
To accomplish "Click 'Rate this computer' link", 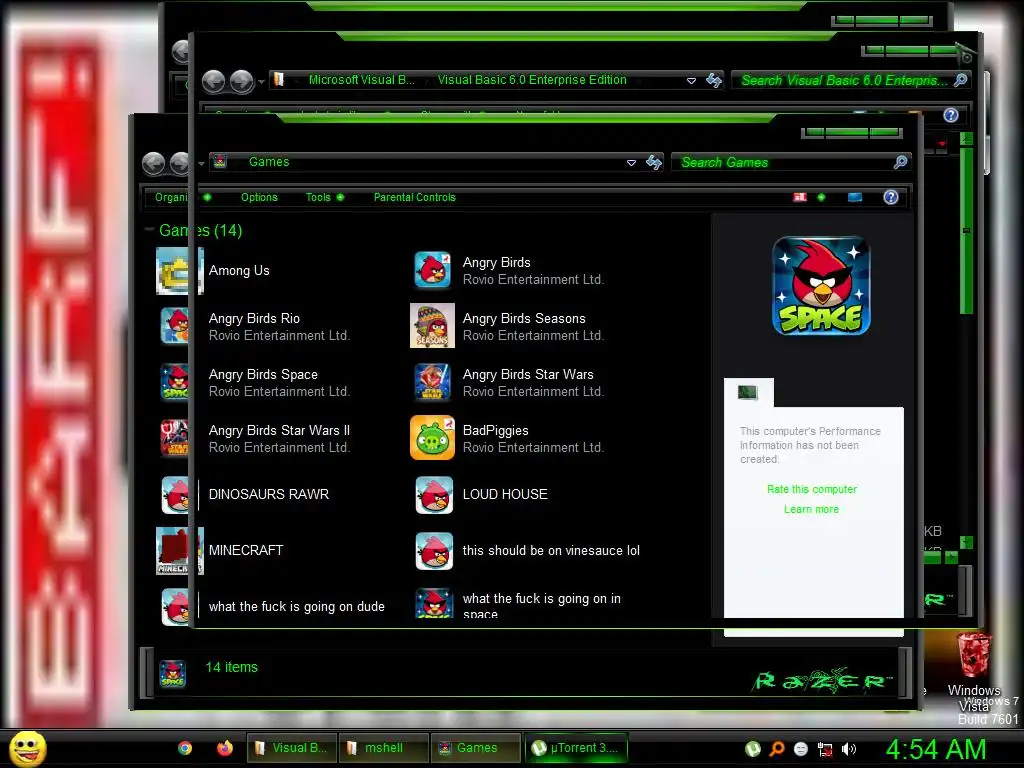I will click(812, 489).
